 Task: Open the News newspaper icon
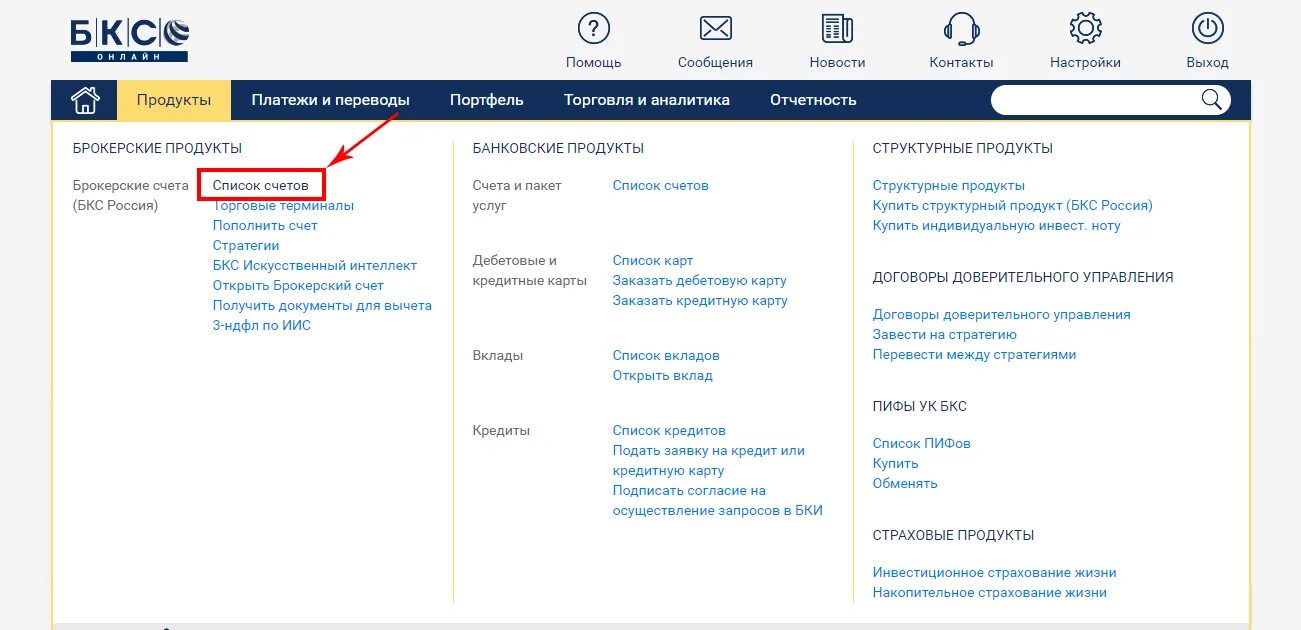tap(838, 28)
